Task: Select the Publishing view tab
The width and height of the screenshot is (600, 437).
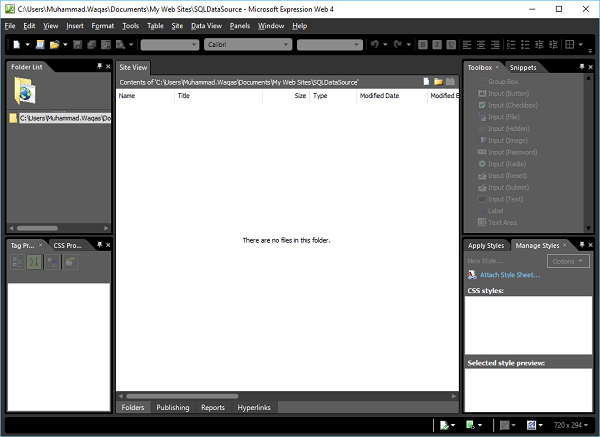Action: click(173, 408)
